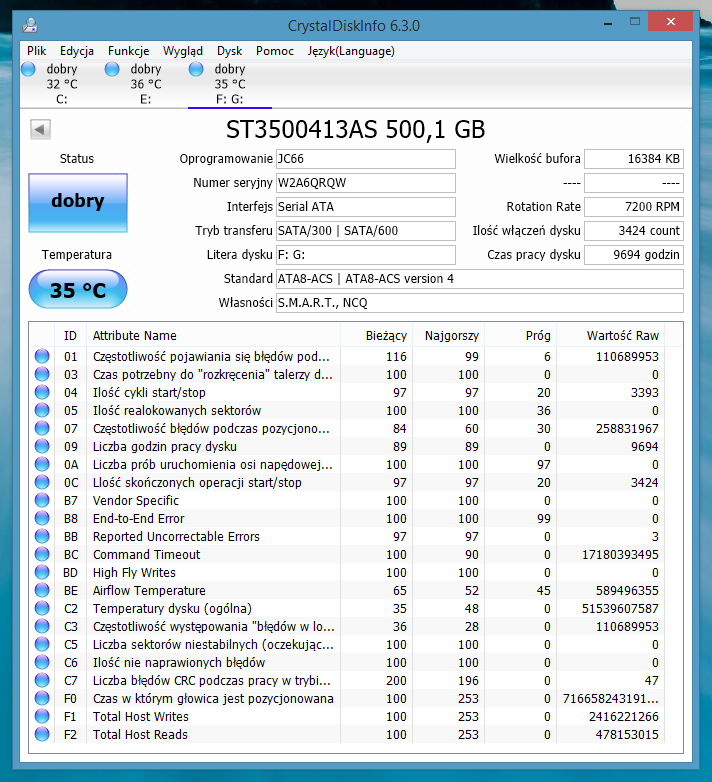The width and height of the screenshot is (712, 782).
Task: Open the Funkcje menu
Action: click(129, 51)
